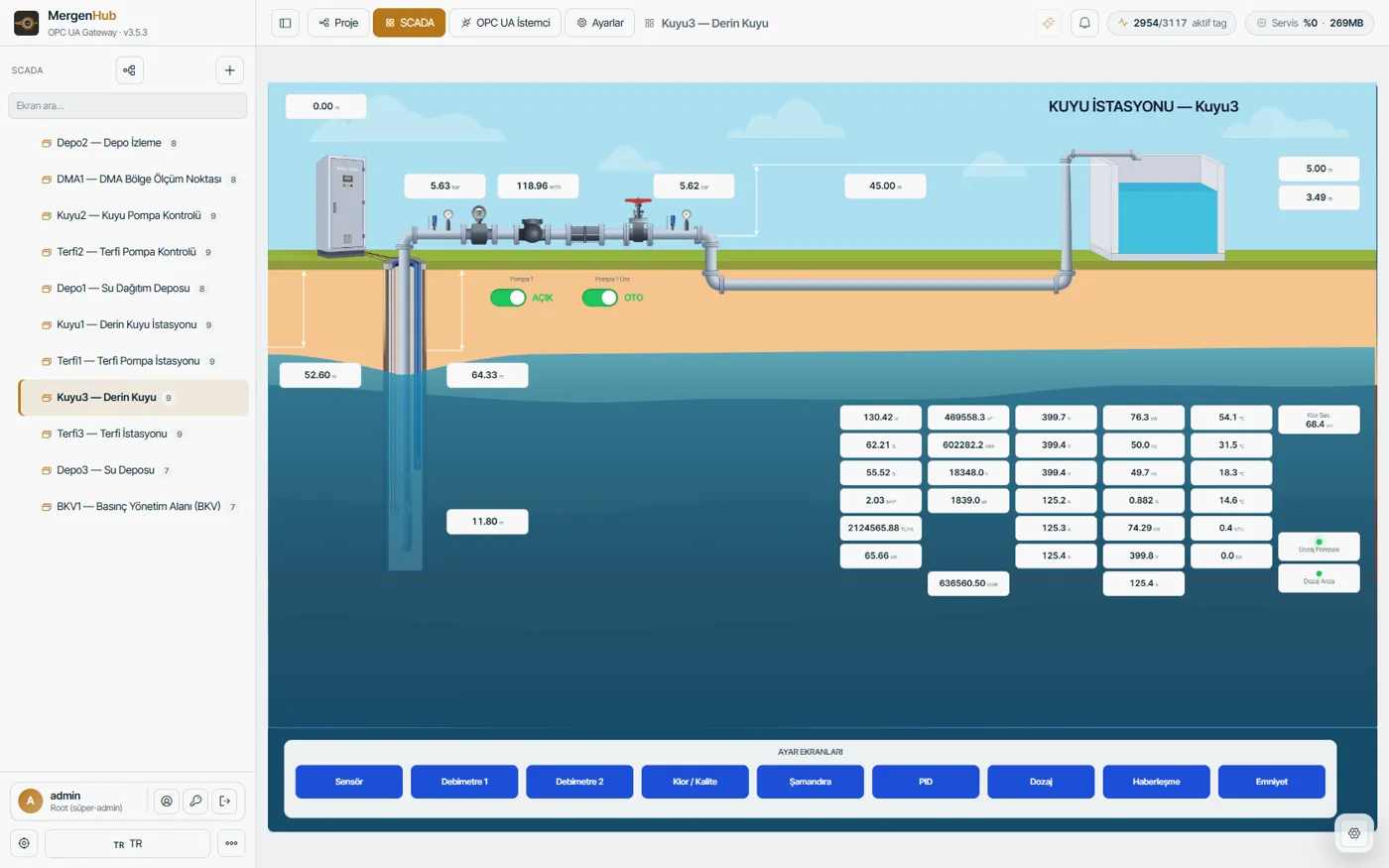Click the target icon beside language button

[24, 843]
